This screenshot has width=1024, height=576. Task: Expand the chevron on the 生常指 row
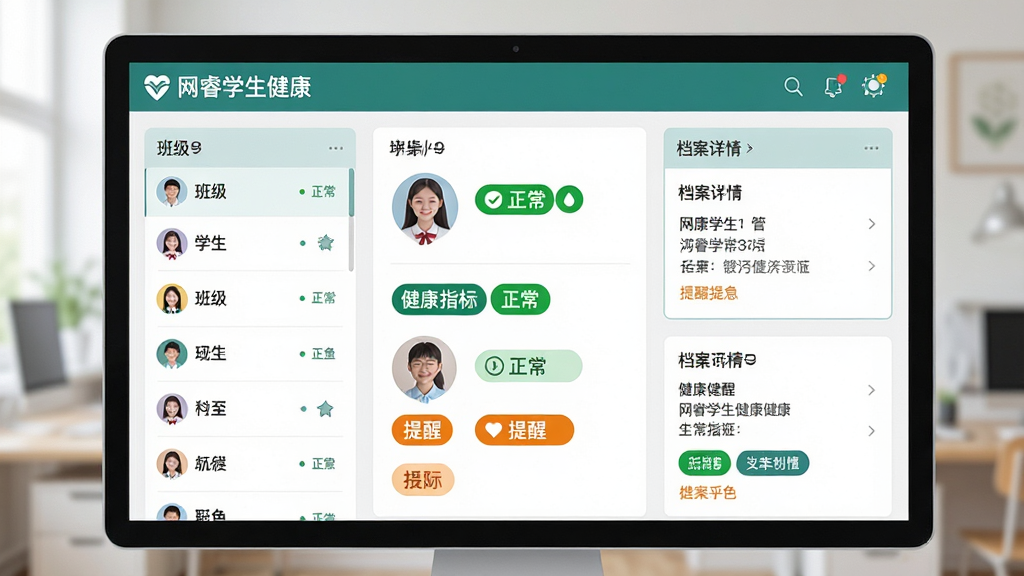pos(872,431)
